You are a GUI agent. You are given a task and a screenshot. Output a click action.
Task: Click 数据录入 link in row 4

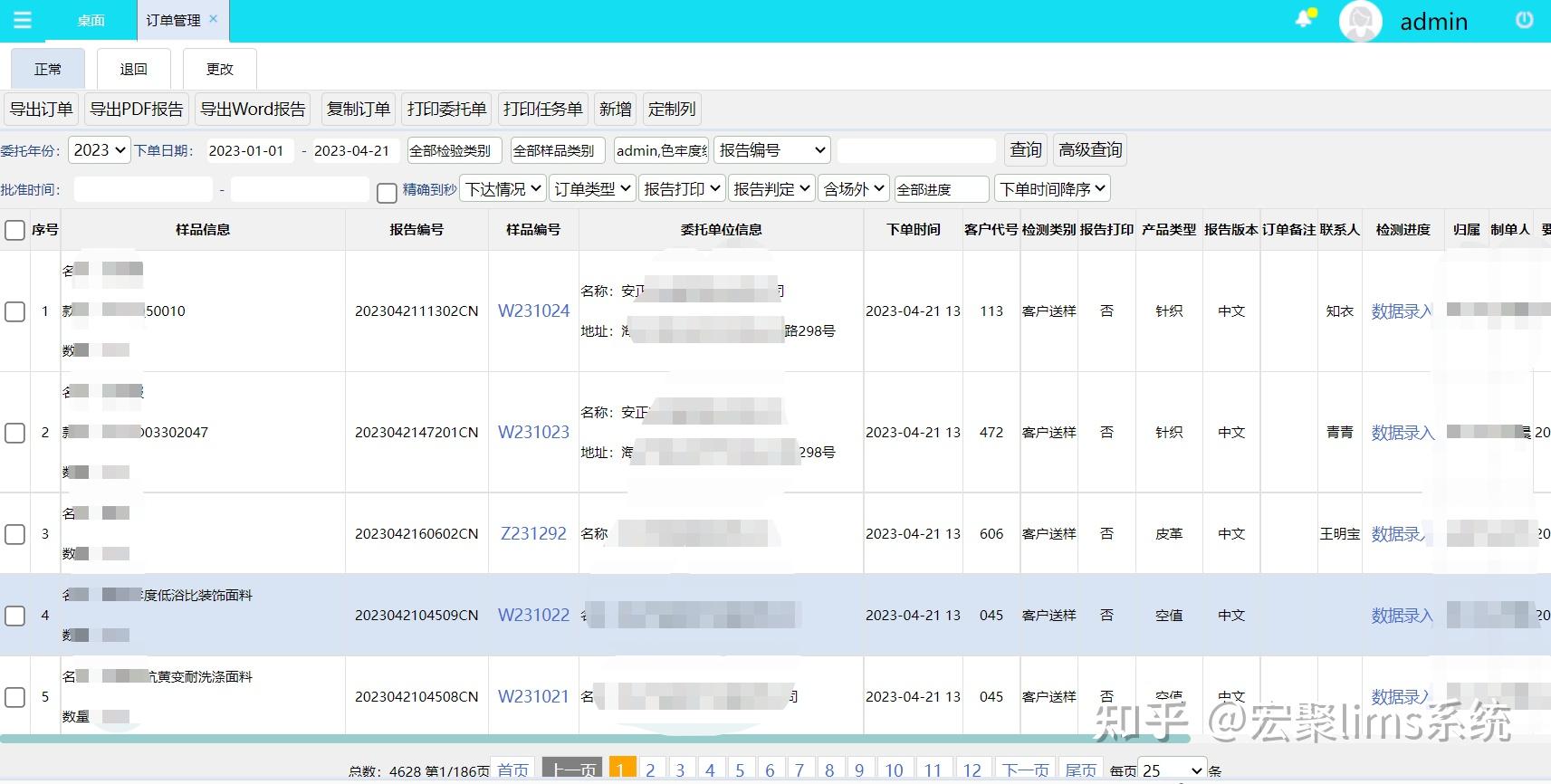point(1403,616)
